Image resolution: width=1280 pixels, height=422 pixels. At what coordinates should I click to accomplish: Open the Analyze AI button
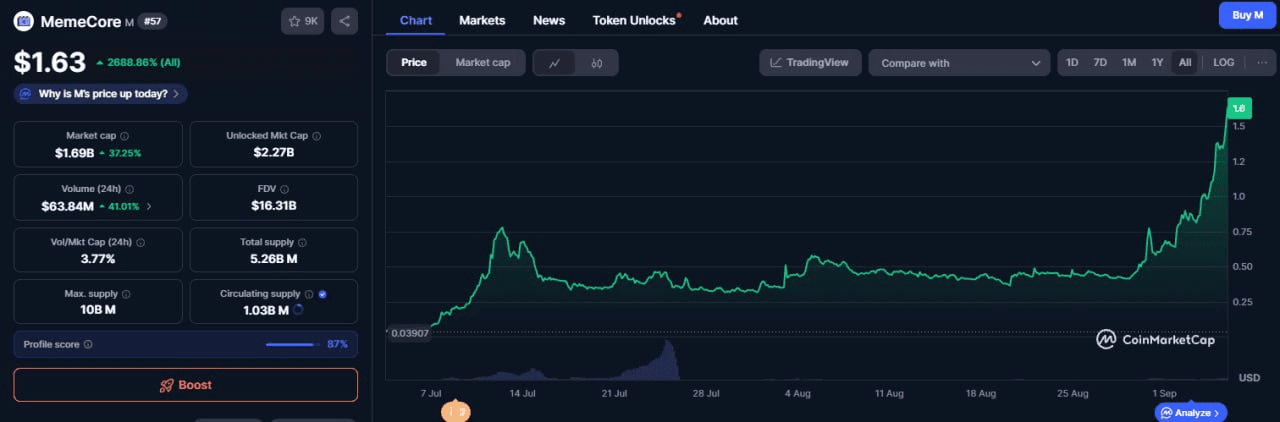pos(1191,412)
